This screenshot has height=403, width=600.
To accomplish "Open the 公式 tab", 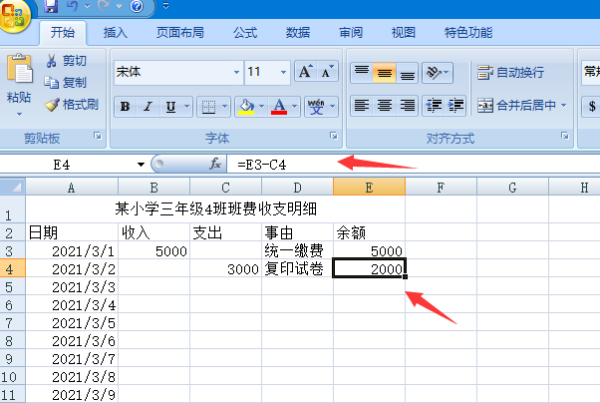I will pyautogui.click(x=245, y=33).
